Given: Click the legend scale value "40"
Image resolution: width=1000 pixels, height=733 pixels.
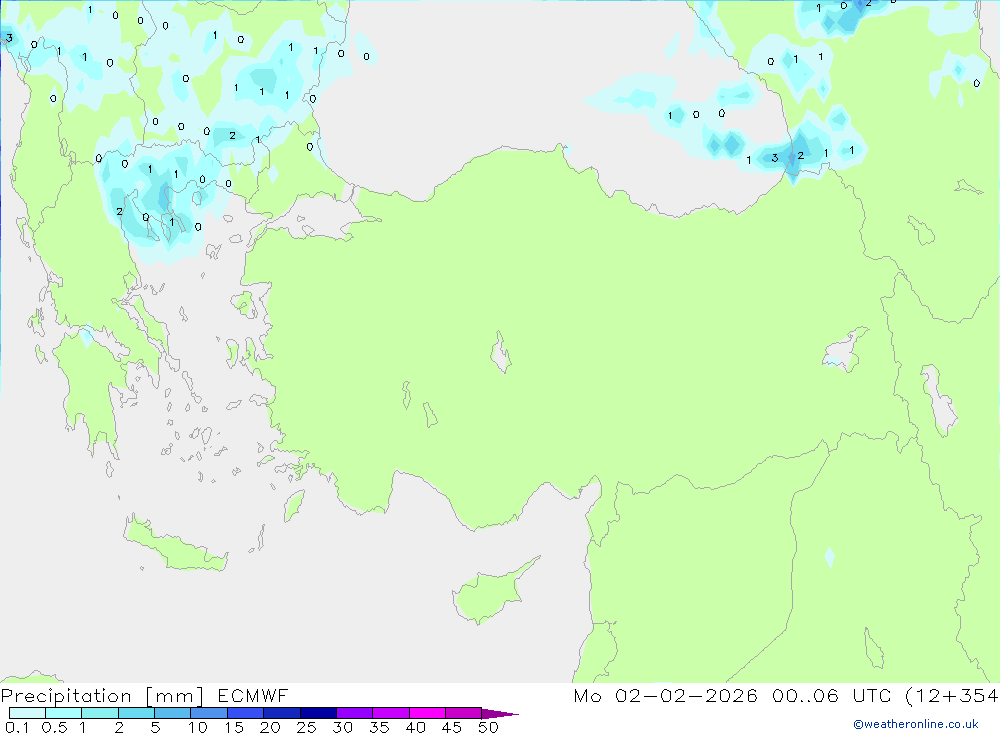Looking at the screenshot, I should click(415, 727).
